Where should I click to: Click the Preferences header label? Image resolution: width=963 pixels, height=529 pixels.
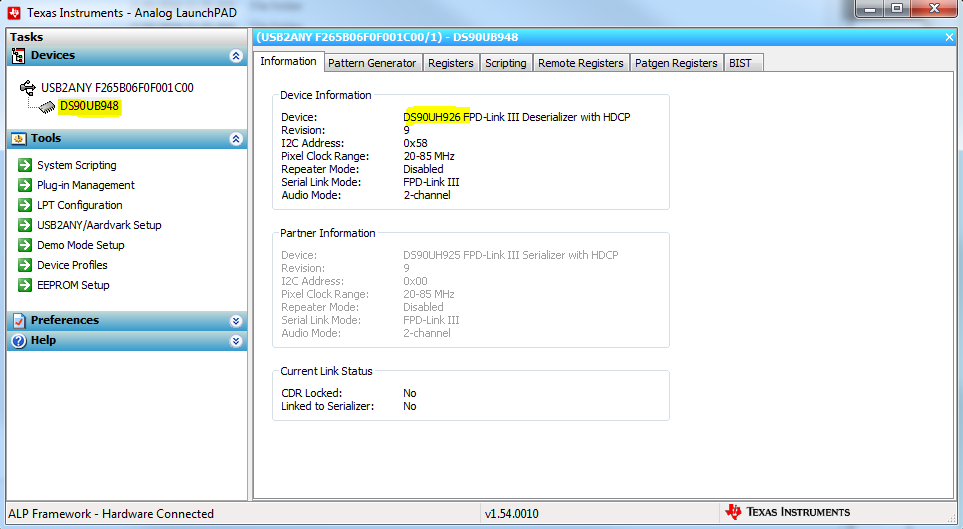(64, 320)
